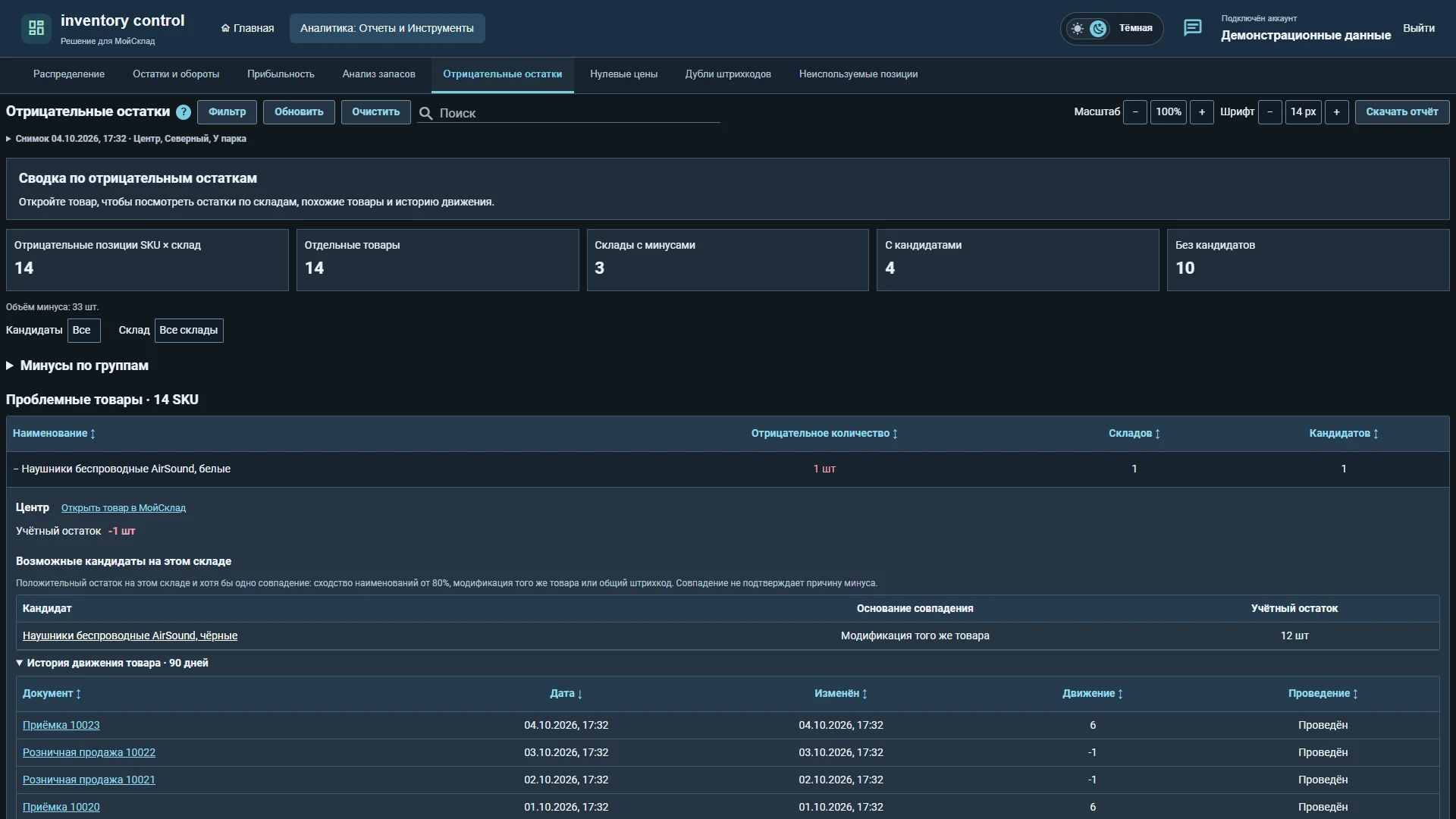Sort by Отрицательное количество column
1456x819 pixels.
[x=824, y=434]
